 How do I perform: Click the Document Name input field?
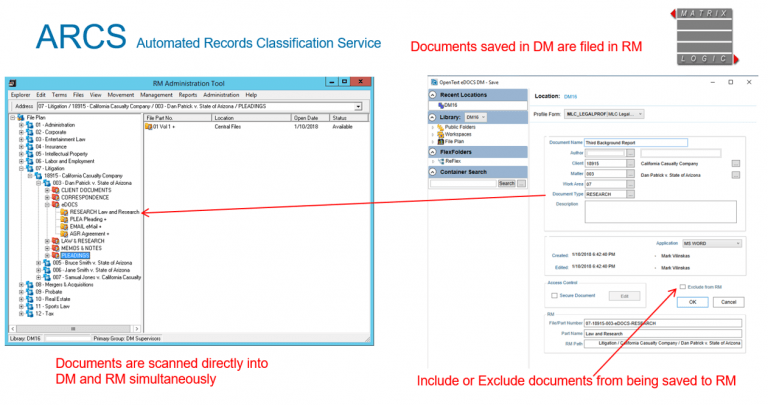[636, 143]
